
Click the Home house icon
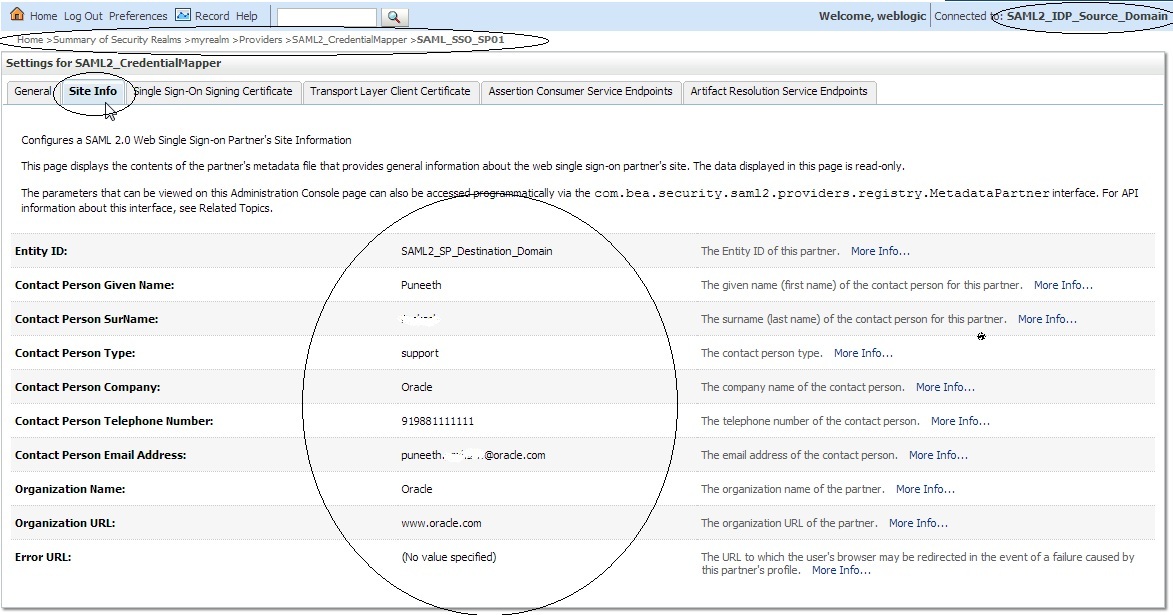(16, 14)
